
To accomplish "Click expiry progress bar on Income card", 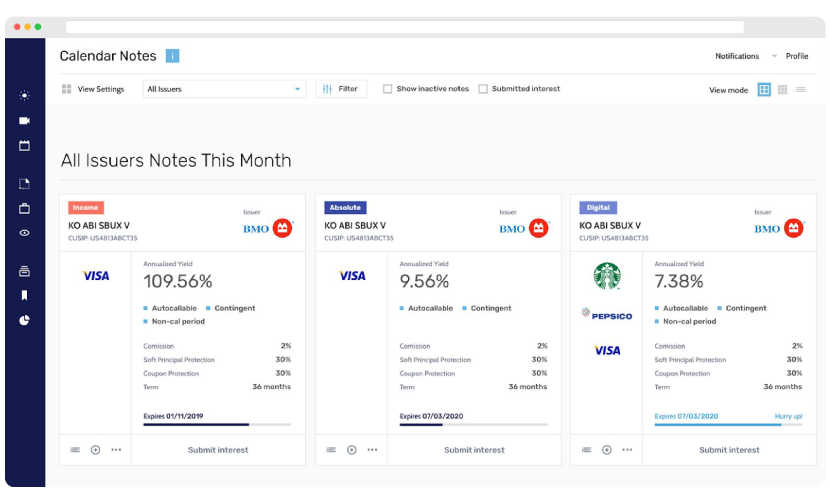I will 217,425.
